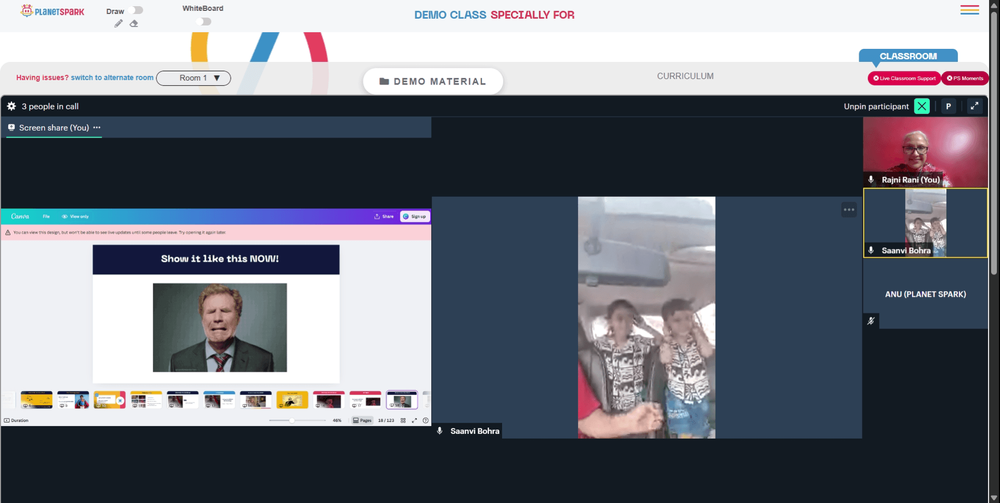Screen dimensions: 1000x503
Task: Click Live Classroom Support button
Action: coord(904,78)
